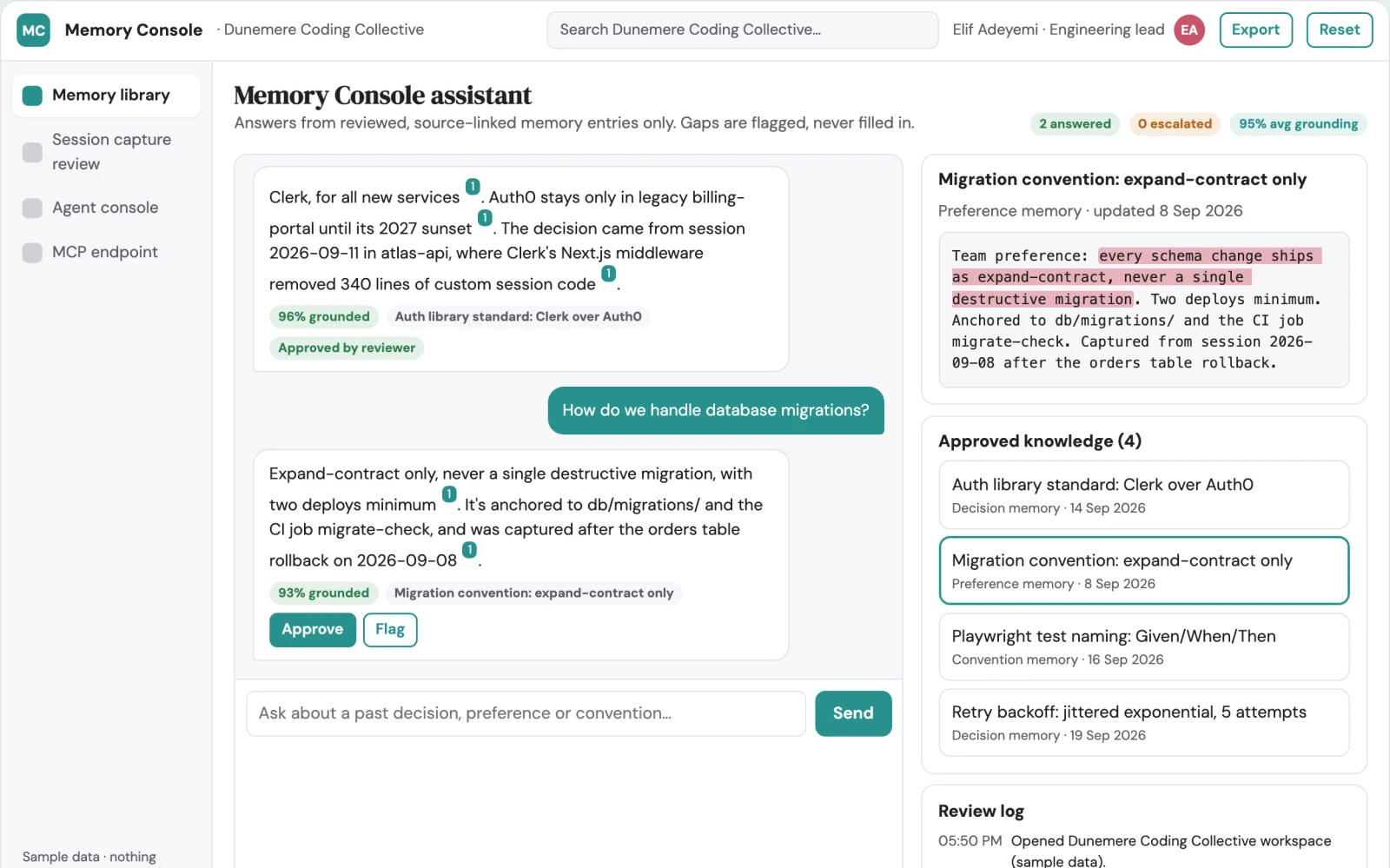Flag the database migrations answer
1390x868 pixels.
[x=390, y=630]
